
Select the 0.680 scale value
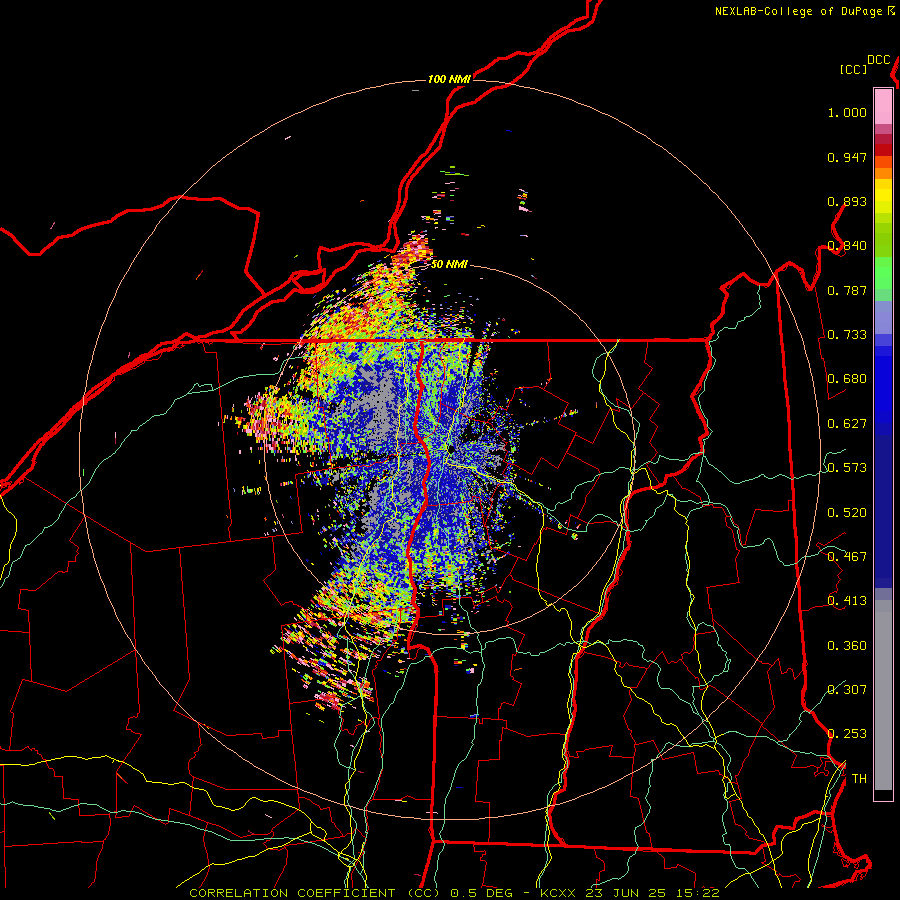pyautogui.click(x=847, y=379)
